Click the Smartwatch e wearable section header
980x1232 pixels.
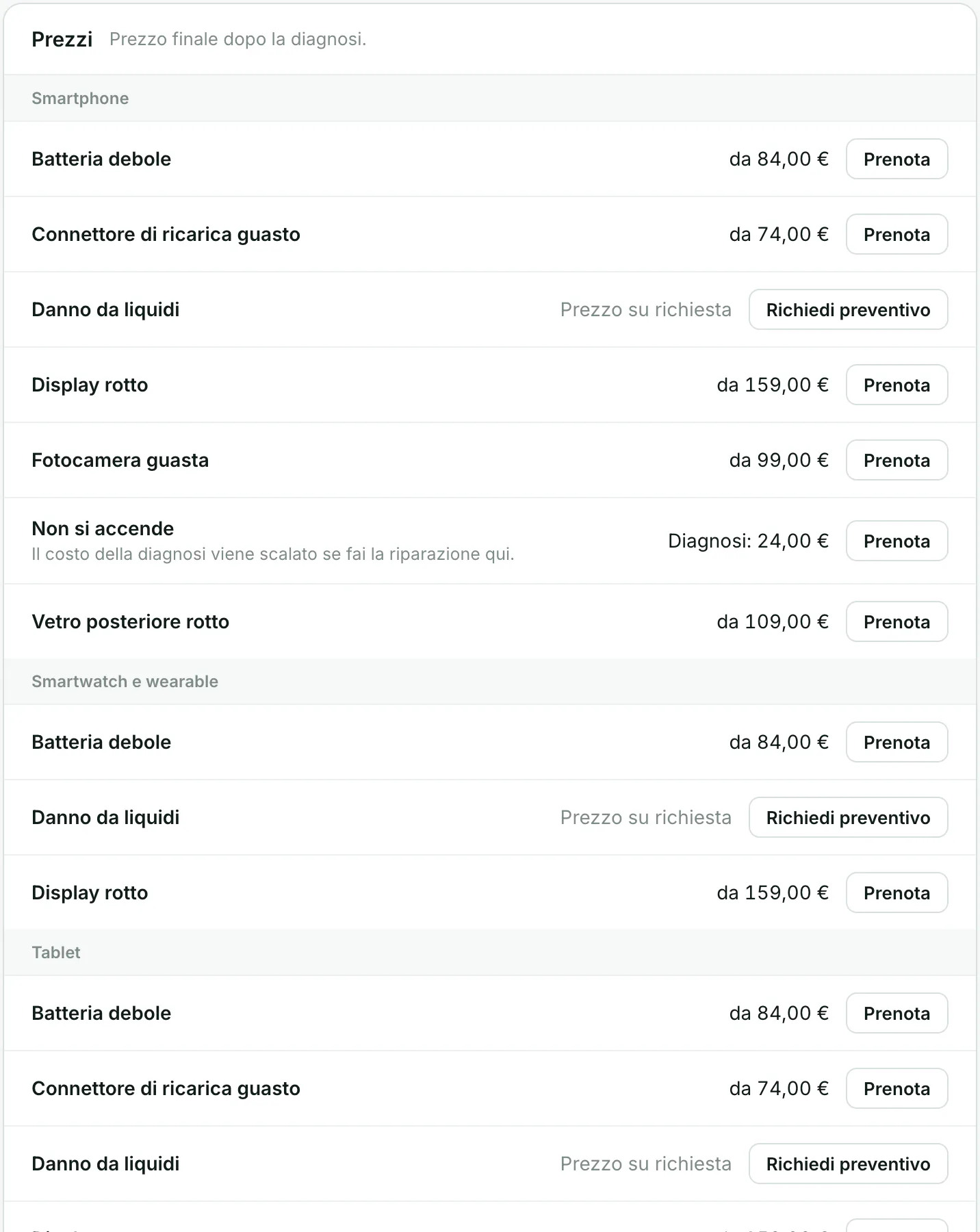(125, 681)
